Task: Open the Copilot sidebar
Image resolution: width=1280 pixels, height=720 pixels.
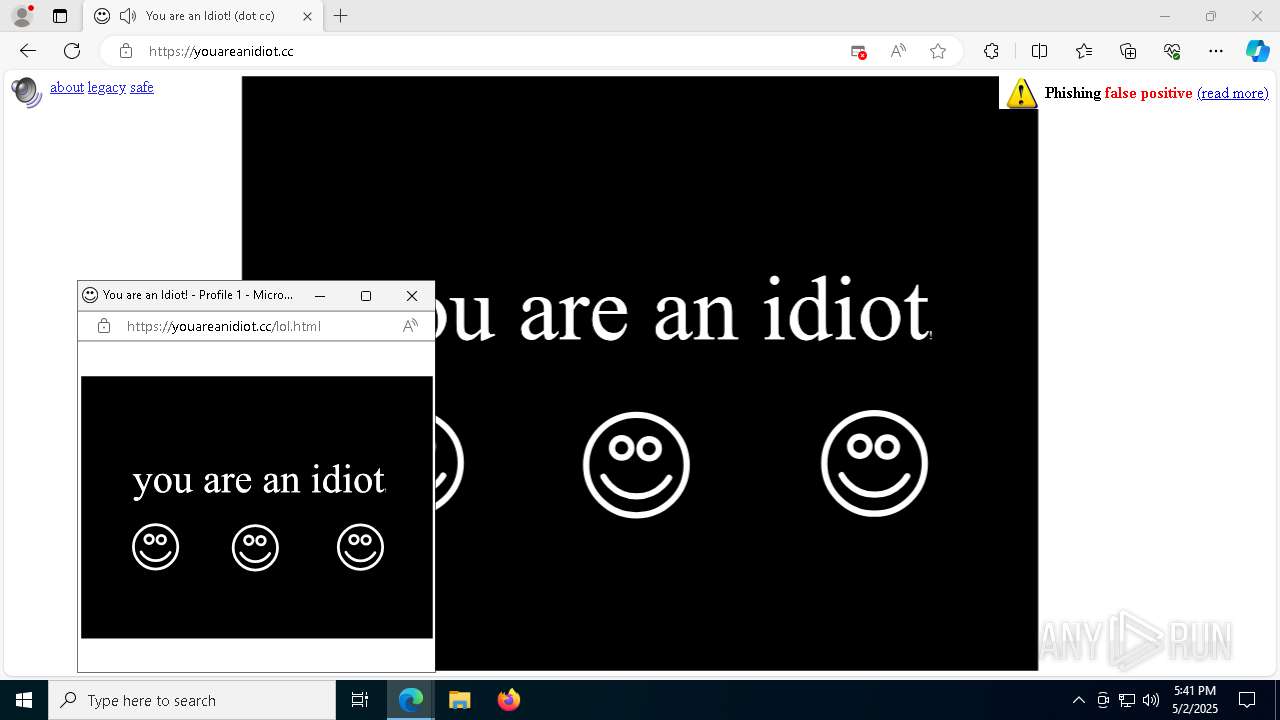Action: (x=1257, y=51)
